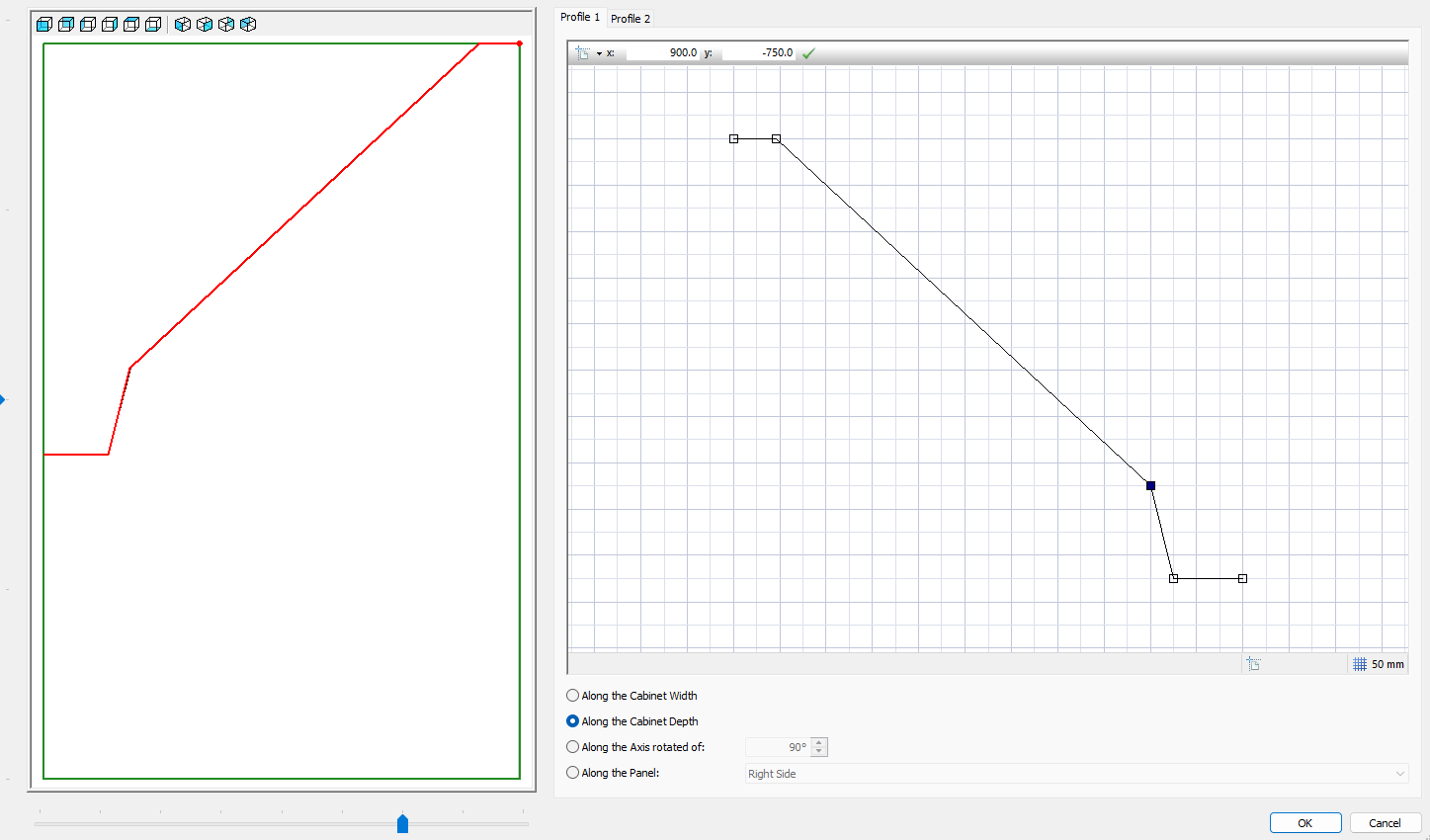
Task: Choose the bottom face view cube icon
Action: pyautogui.click(x=153, y=25)
